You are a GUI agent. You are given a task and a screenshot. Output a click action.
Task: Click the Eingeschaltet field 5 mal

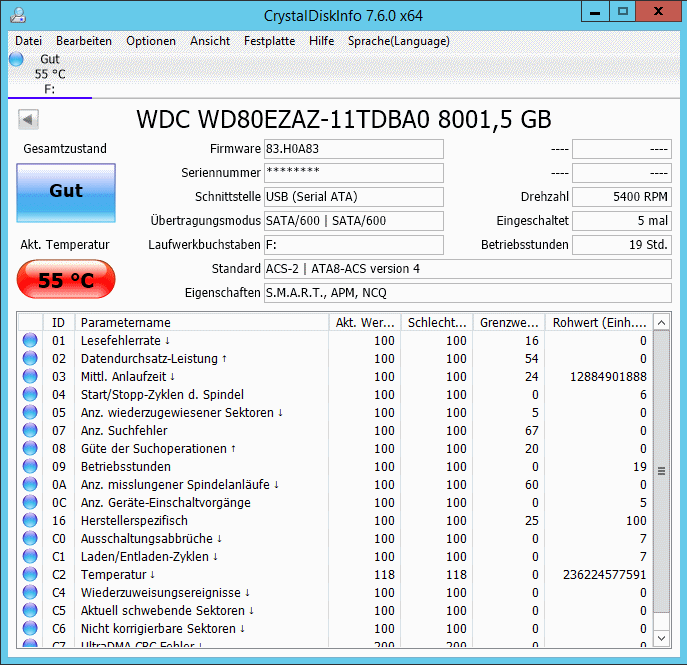[x=622, y=221]
